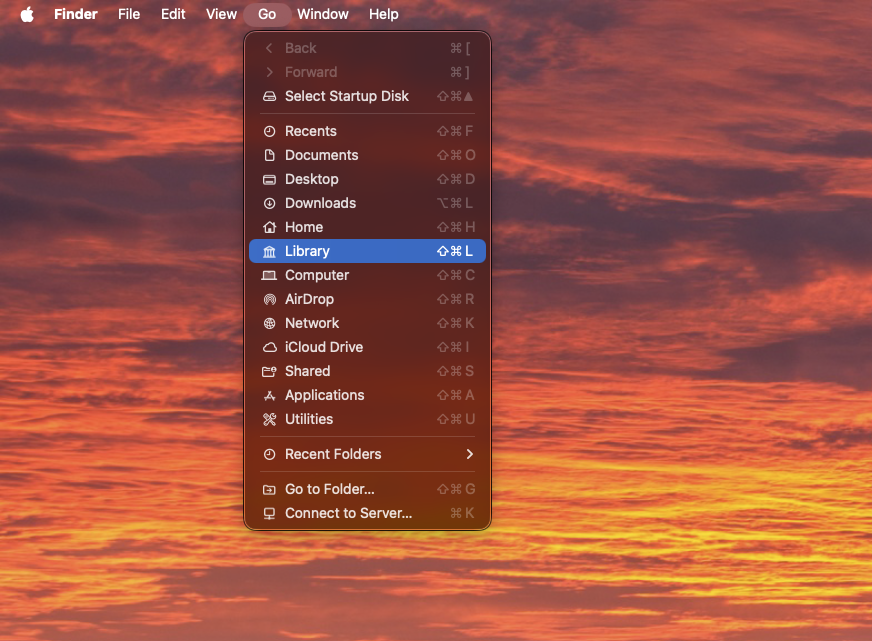The image size is (872, 641).
Task: Choose Select Startup Disk item
Action: point(346,96)
